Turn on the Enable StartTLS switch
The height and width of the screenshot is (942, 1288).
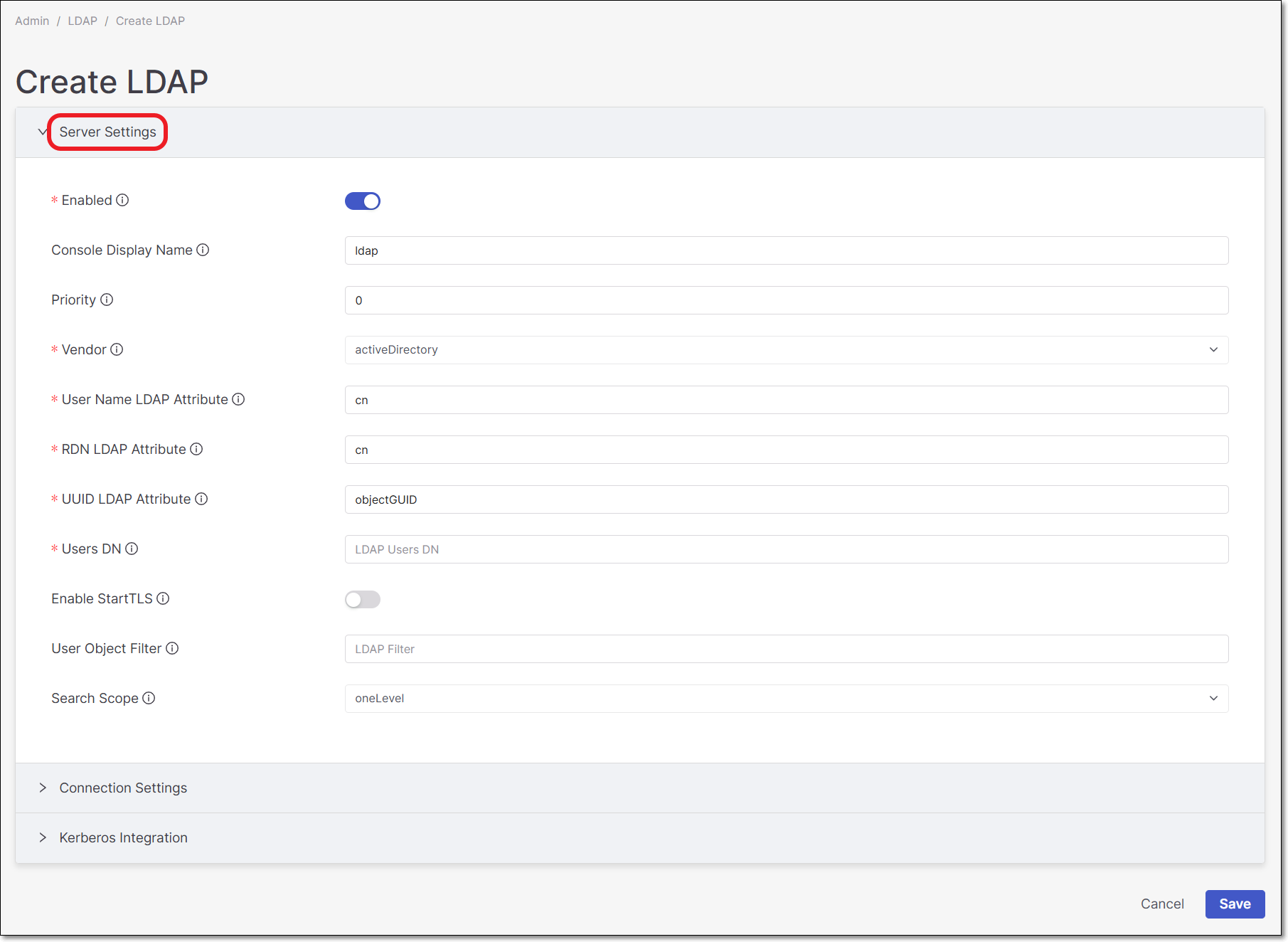click(363, 600)
